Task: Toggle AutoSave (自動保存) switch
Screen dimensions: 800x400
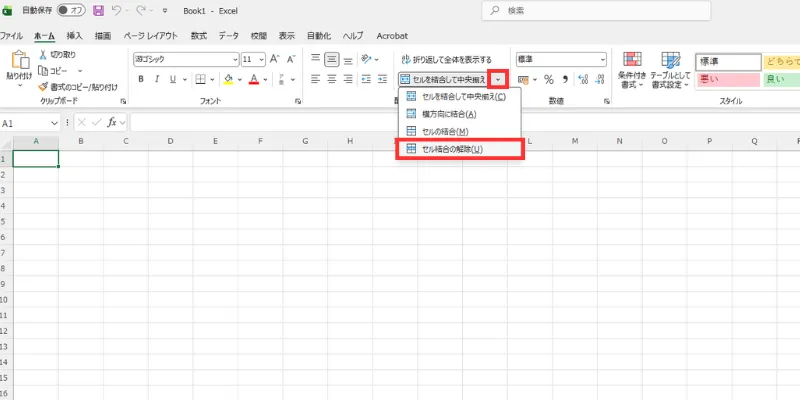Action: pyautogui.click(x=71, y=11)
